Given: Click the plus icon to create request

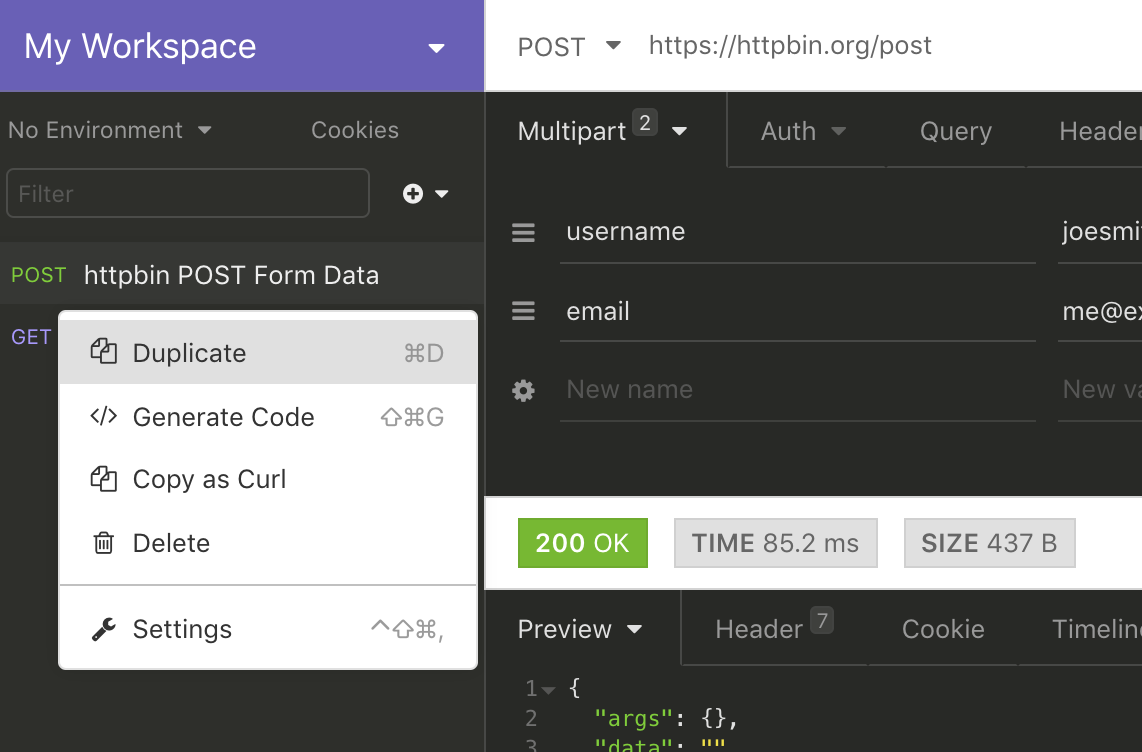Looking at the screenshot, I should pyautogui.click(x=413, y=194).
